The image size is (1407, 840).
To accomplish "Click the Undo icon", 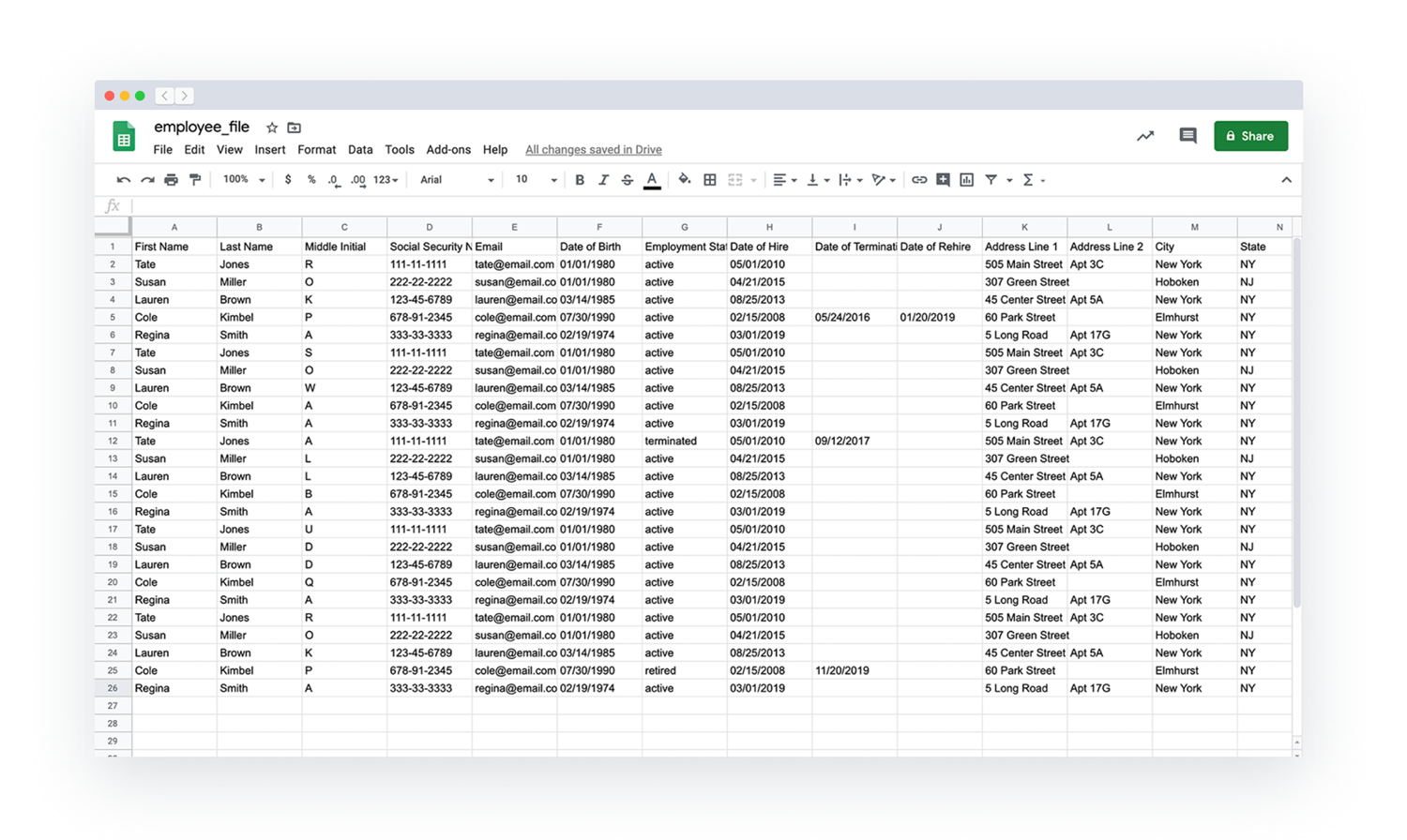I will pos(123,179).
